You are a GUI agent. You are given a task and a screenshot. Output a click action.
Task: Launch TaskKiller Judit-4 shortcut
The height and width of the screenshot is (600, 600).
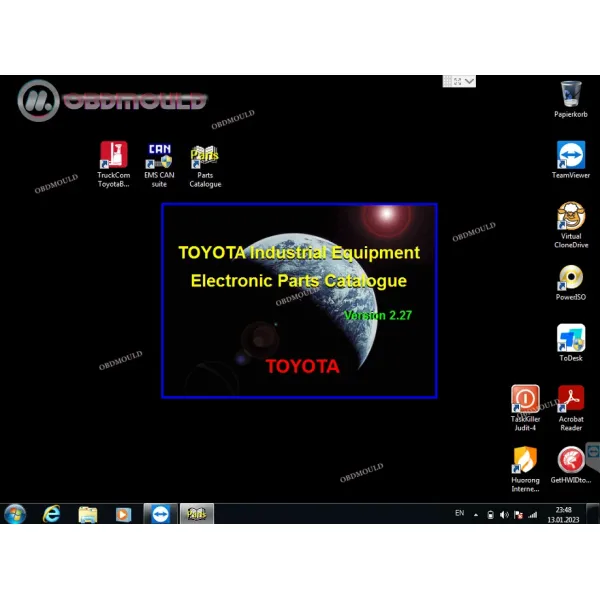click(x=525, y=408)
